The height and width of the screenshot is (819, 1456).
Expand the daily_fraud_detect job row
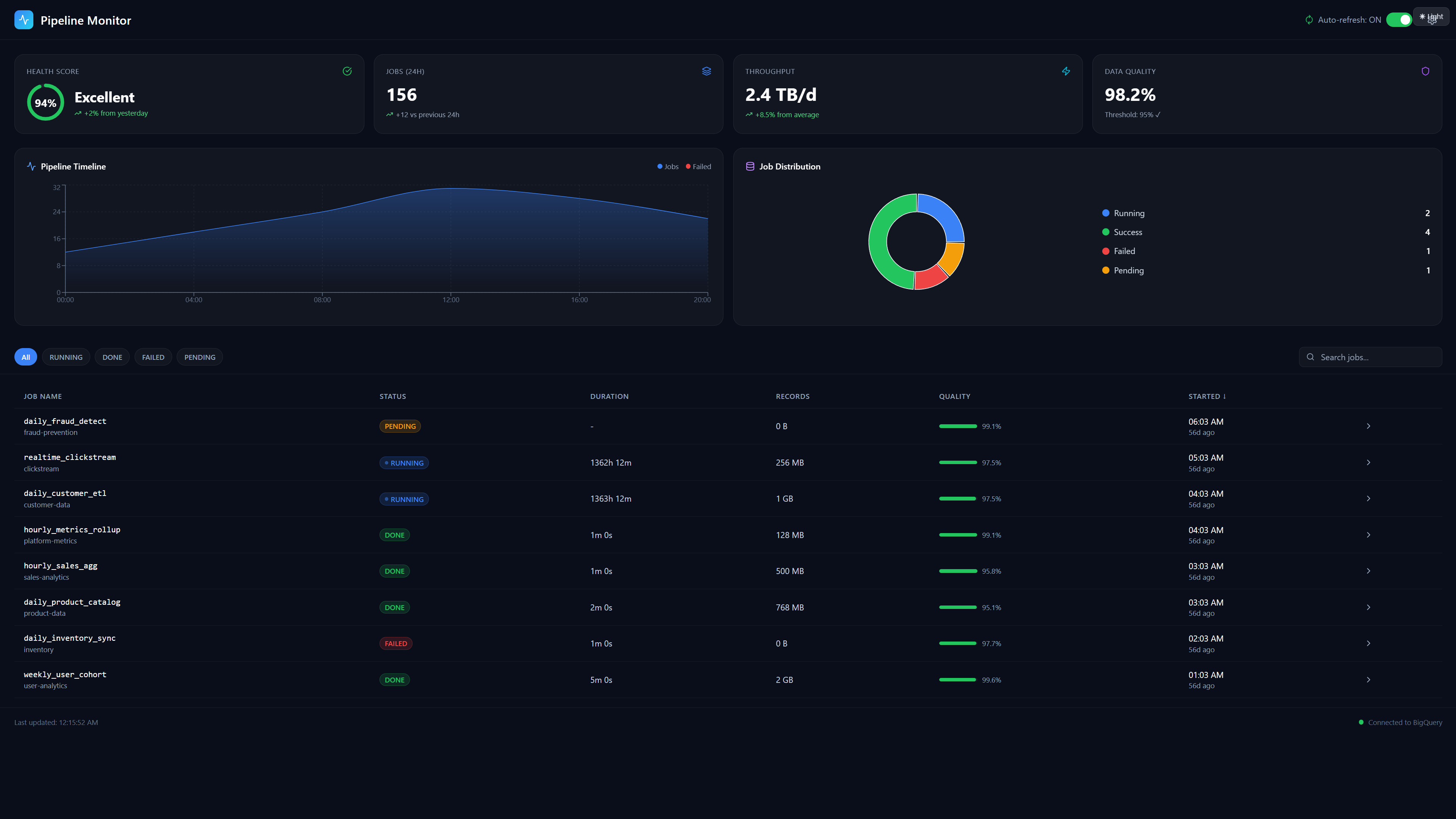(1368, 426)
